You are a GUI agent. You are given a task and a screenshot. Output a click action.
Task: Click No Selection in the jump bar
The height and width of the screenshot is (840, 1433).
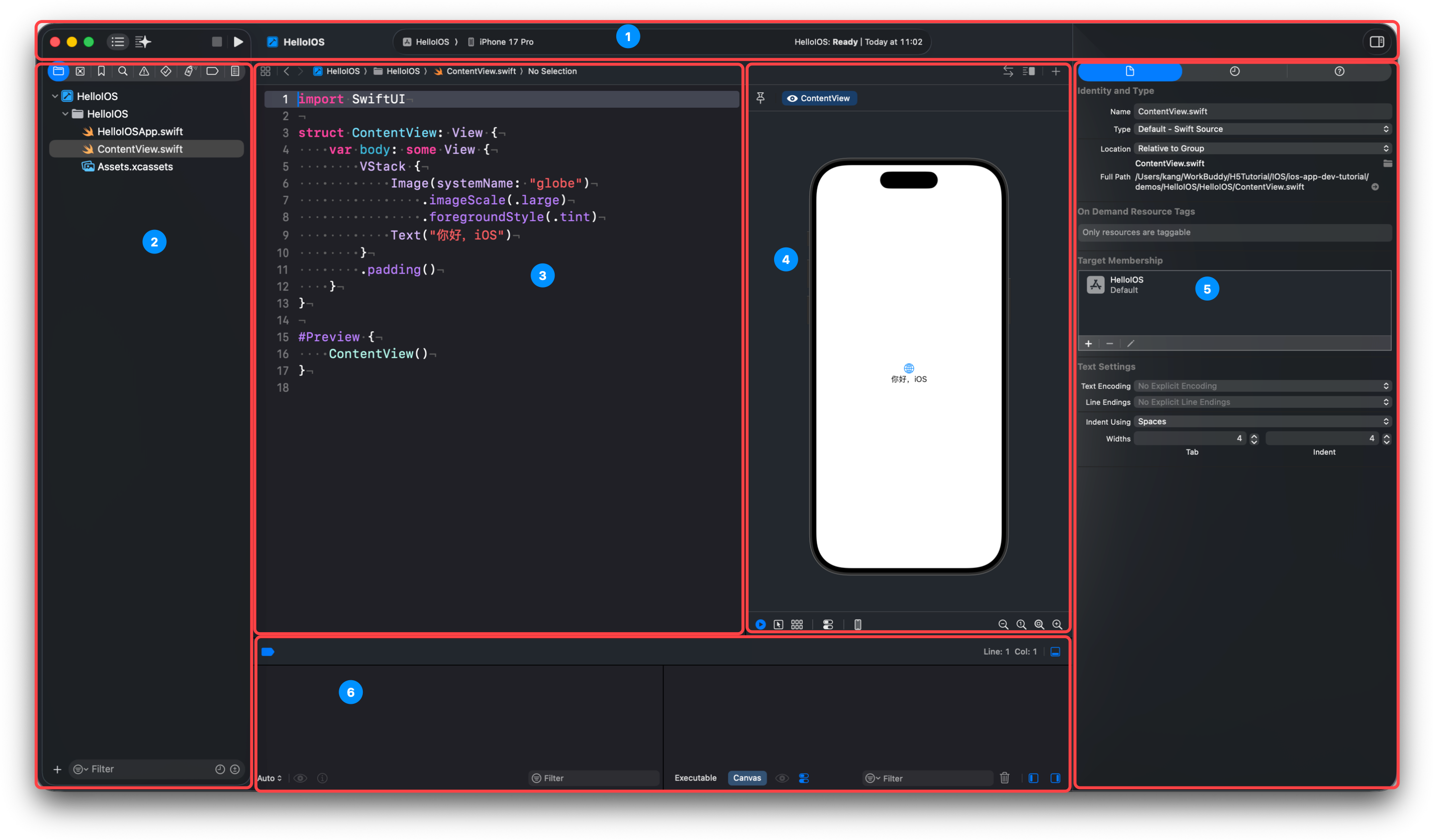coord(552,71)
